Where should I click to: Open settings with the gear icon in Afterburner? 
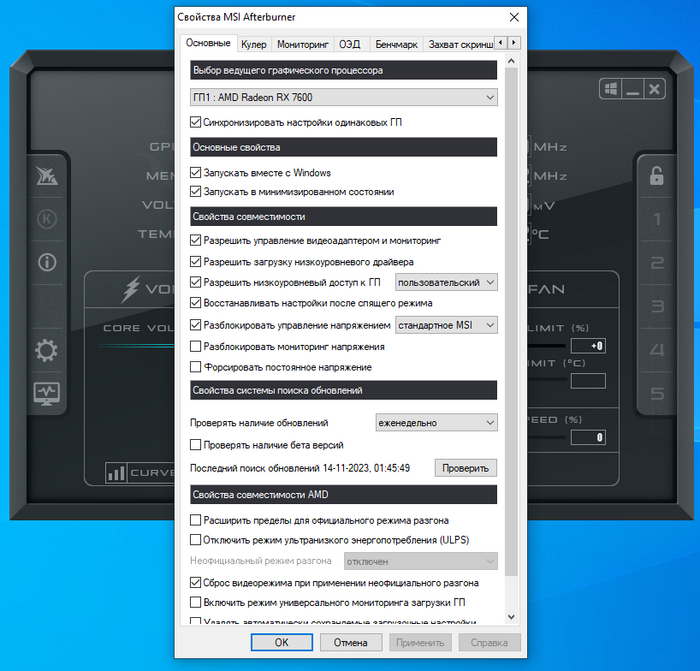coord(46,351)
